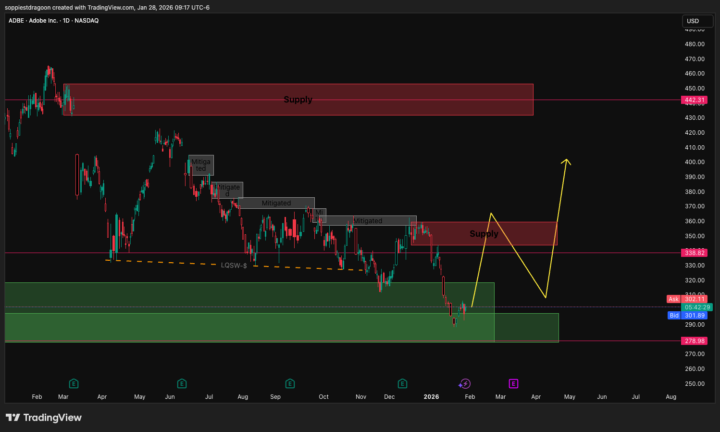Screen dimensions: 720x432
Task: Click the 380.00 price axis label
Action: (x=694, y=191)
